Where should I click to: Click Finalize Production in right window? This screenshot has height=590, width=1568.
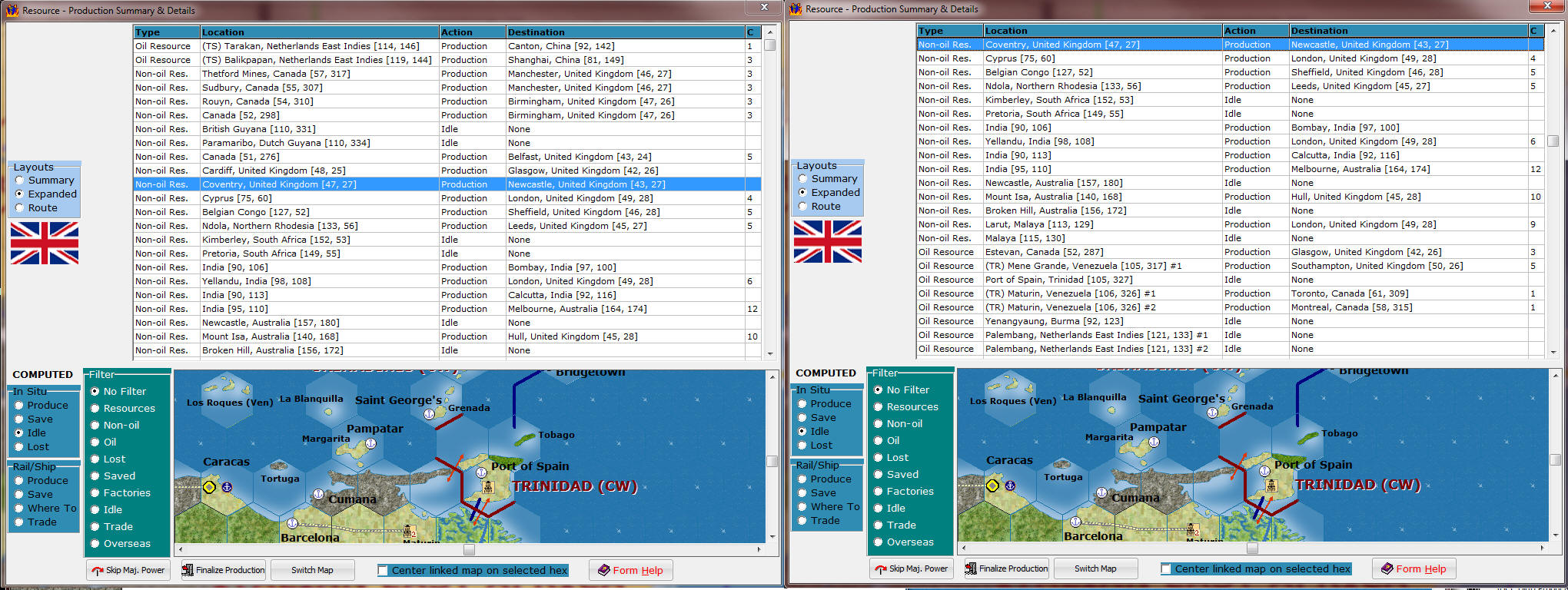1006,568
